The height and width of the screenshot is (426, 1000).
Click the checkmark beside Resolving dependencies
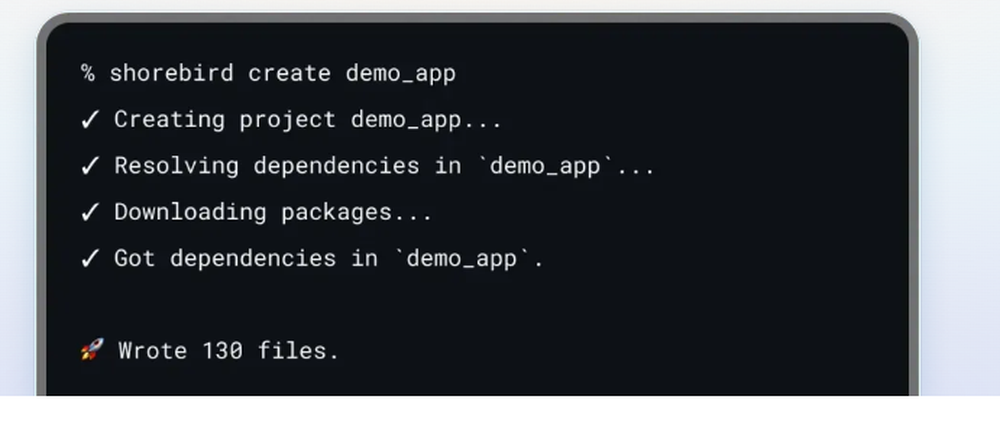pos(90,166)
